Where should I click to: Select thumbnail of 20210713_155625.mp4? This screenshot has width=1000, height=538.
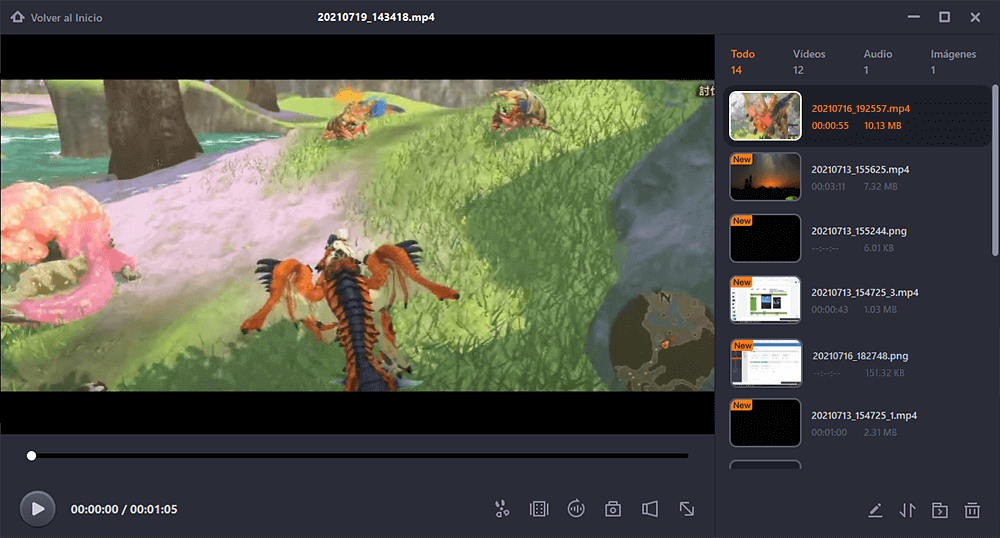click(765, 177)
